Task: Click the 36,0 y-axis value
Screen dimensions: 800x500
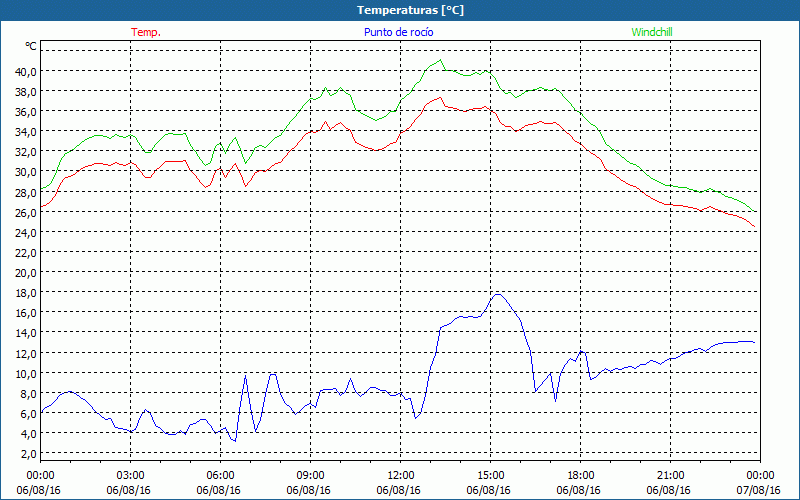Action: click(x=26, y=112)
